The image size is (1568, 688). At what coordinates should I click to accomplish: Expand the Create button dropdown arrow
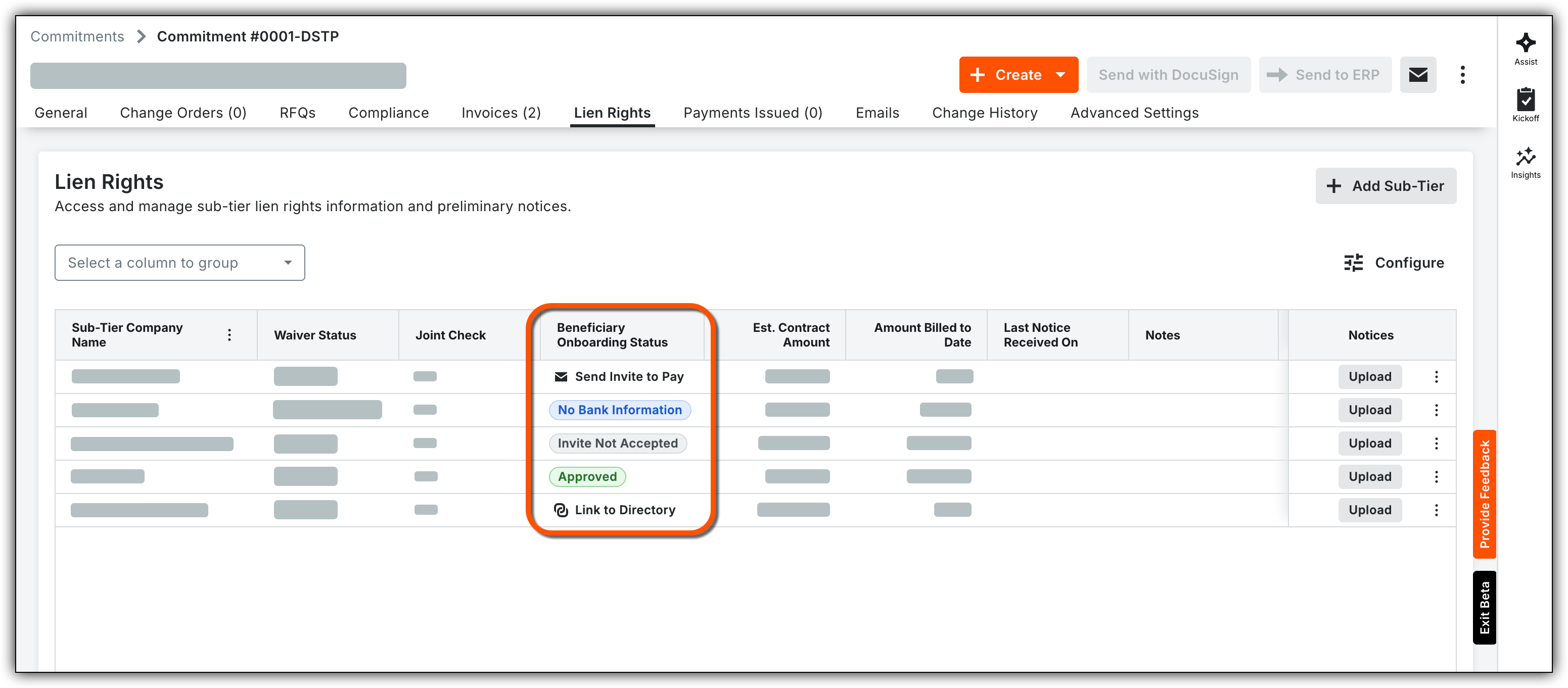[1060, 75]
